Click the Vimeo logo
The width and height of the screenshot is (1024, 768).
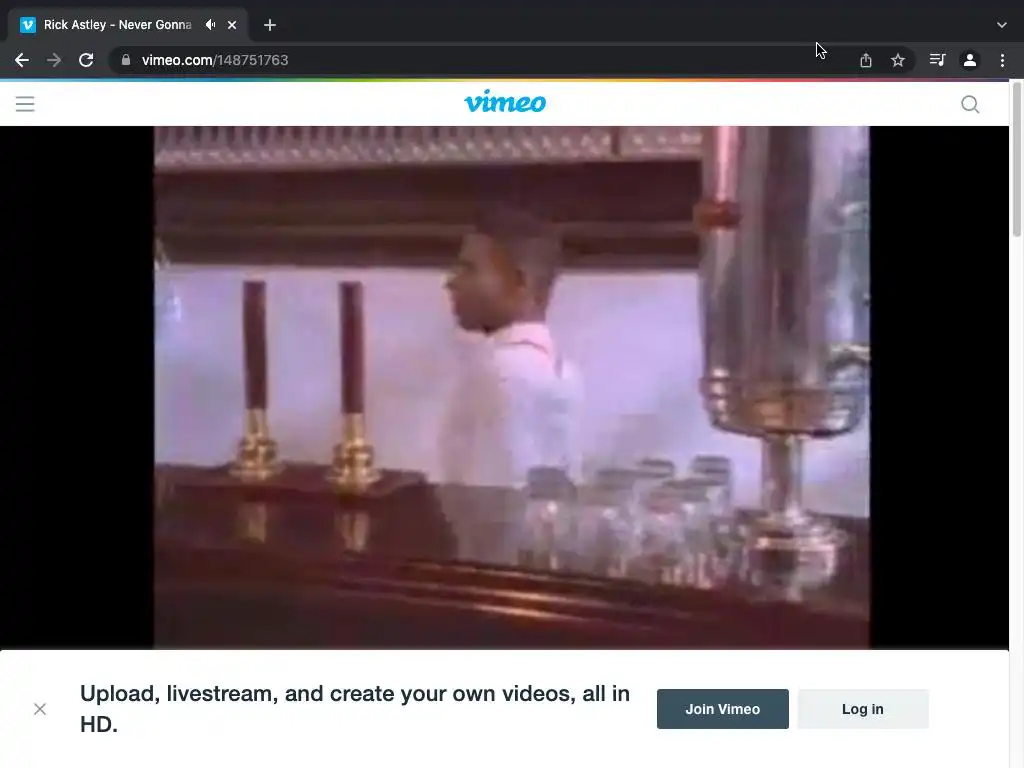[505, 102]
